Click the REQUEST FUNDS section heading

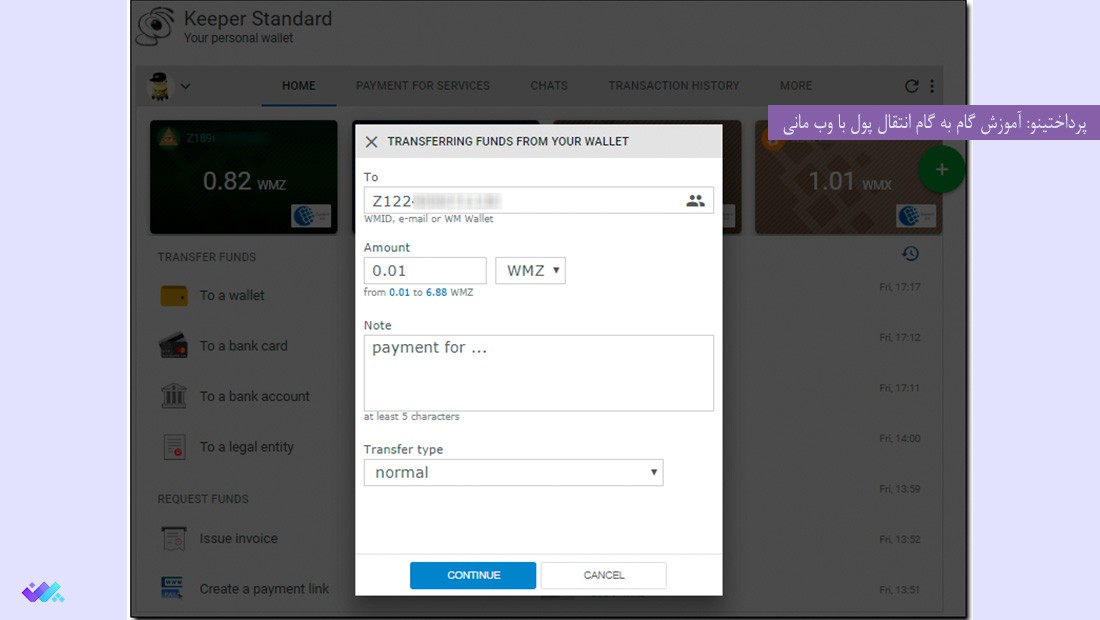point(203,499)
